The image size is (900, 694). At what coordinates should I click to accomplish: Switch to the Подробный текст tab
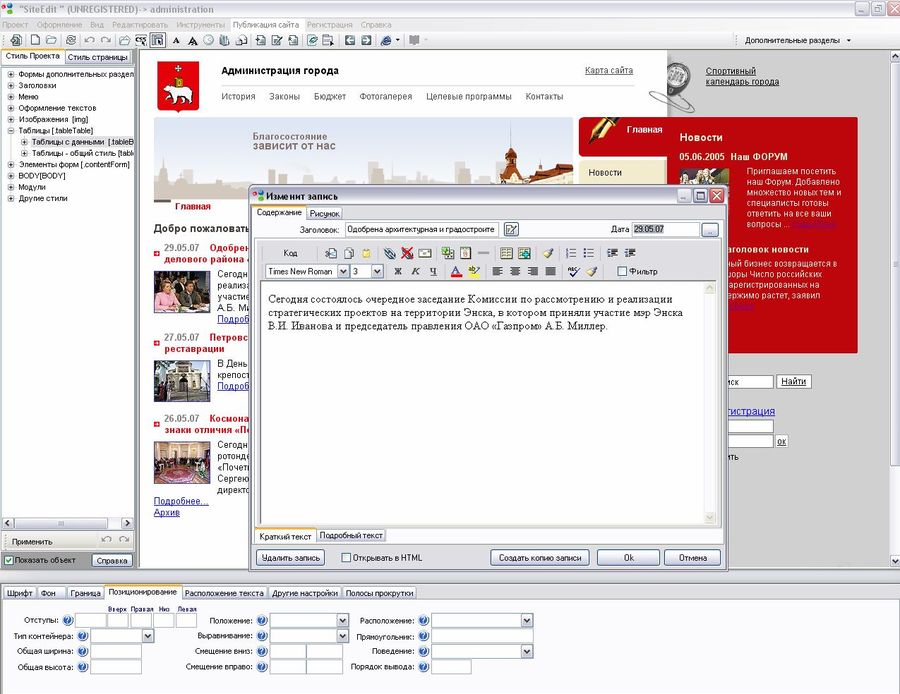point(351,536)
